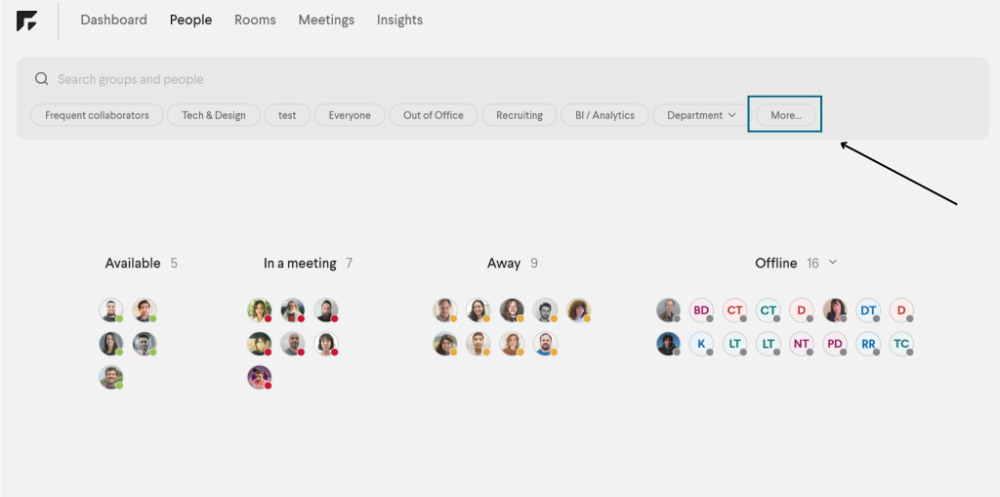This screenshot has height=497, width=1000.
Task: Click the Recruiting group button
Action: point(519,115)
